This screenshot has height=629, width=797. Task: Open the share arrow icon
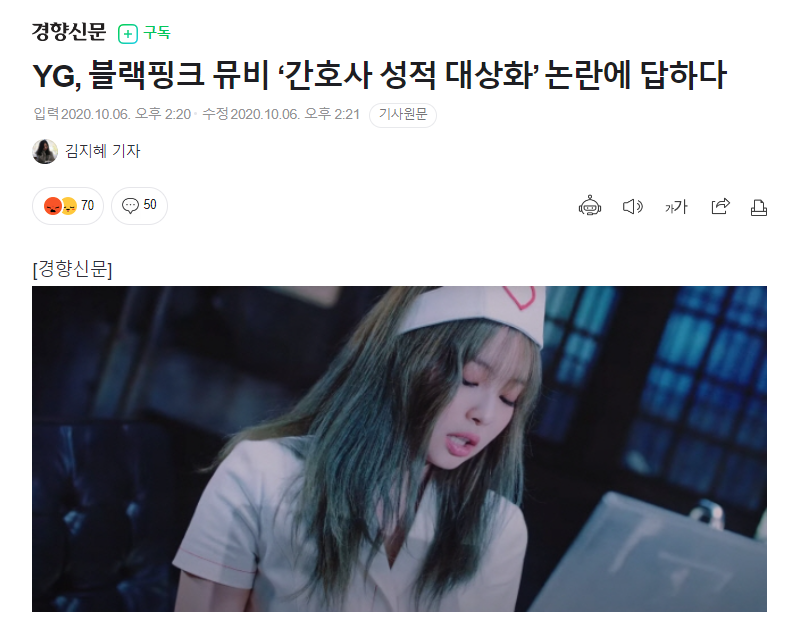pyautogui.click(x=720, y=206)
